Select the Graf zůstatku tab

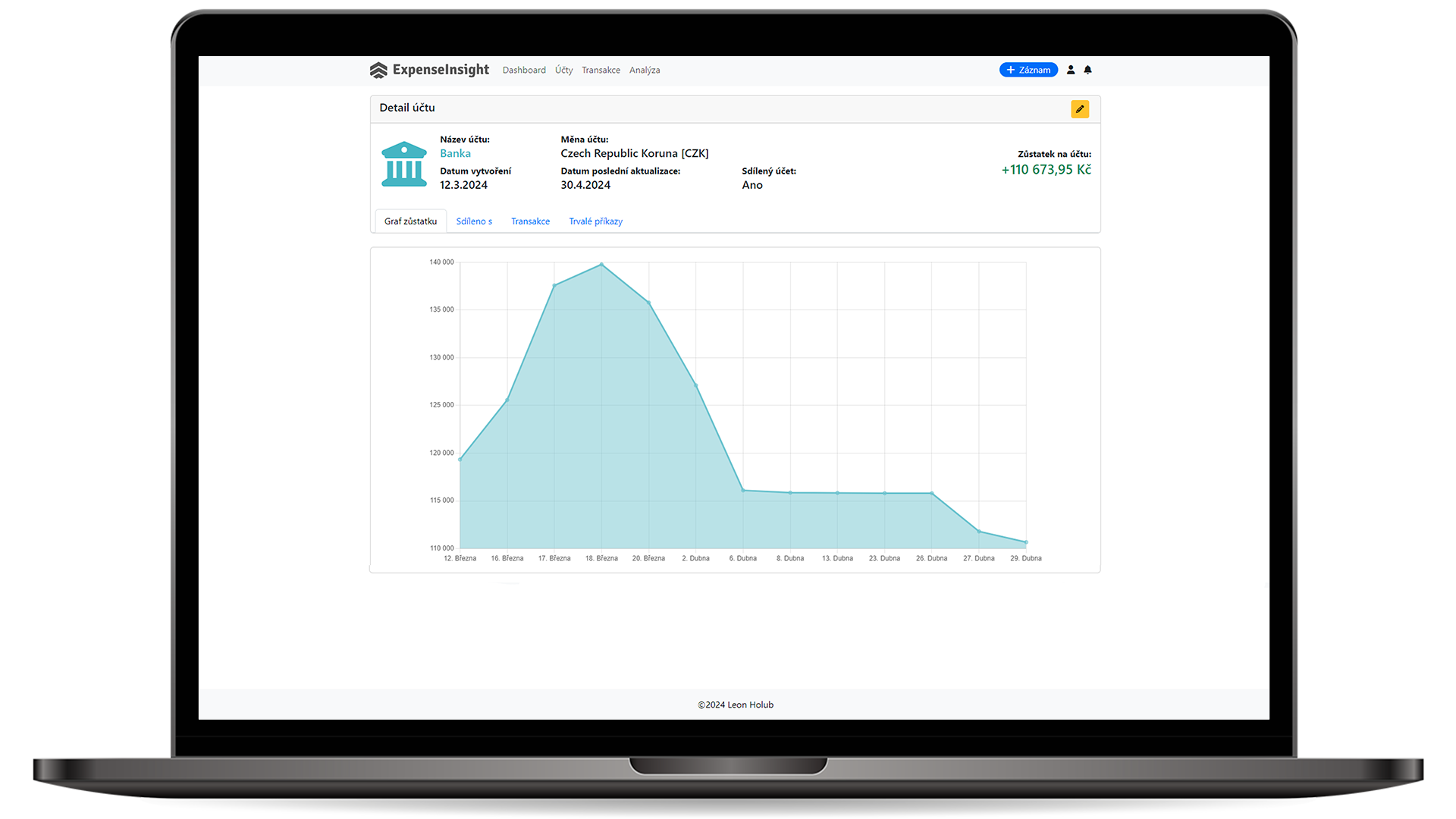pyautogui.click(x=410, y=221)
